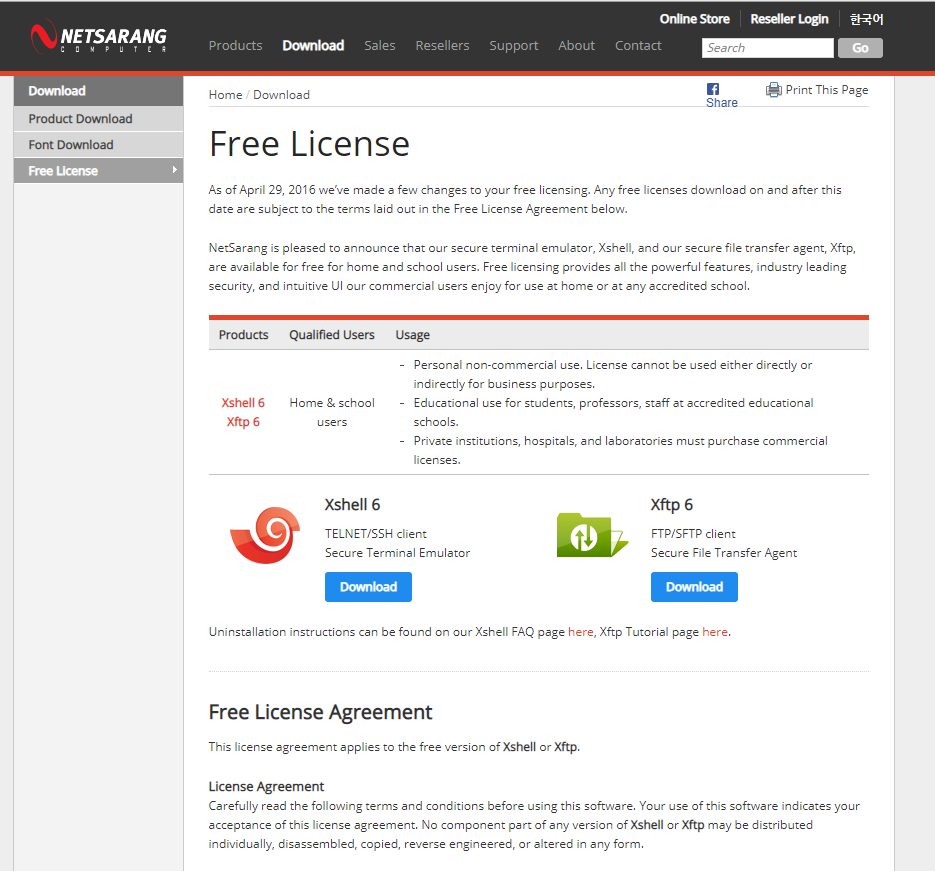Open the Contact page
This screenshot has width=935, height=871.
click(638, 45)
